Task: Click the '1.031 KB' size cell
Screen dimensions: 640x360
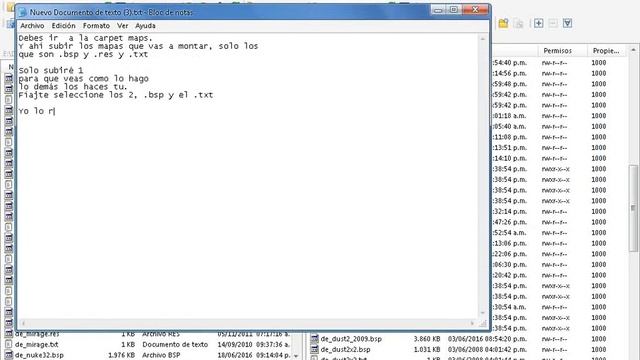Action: tap(427, 349)
